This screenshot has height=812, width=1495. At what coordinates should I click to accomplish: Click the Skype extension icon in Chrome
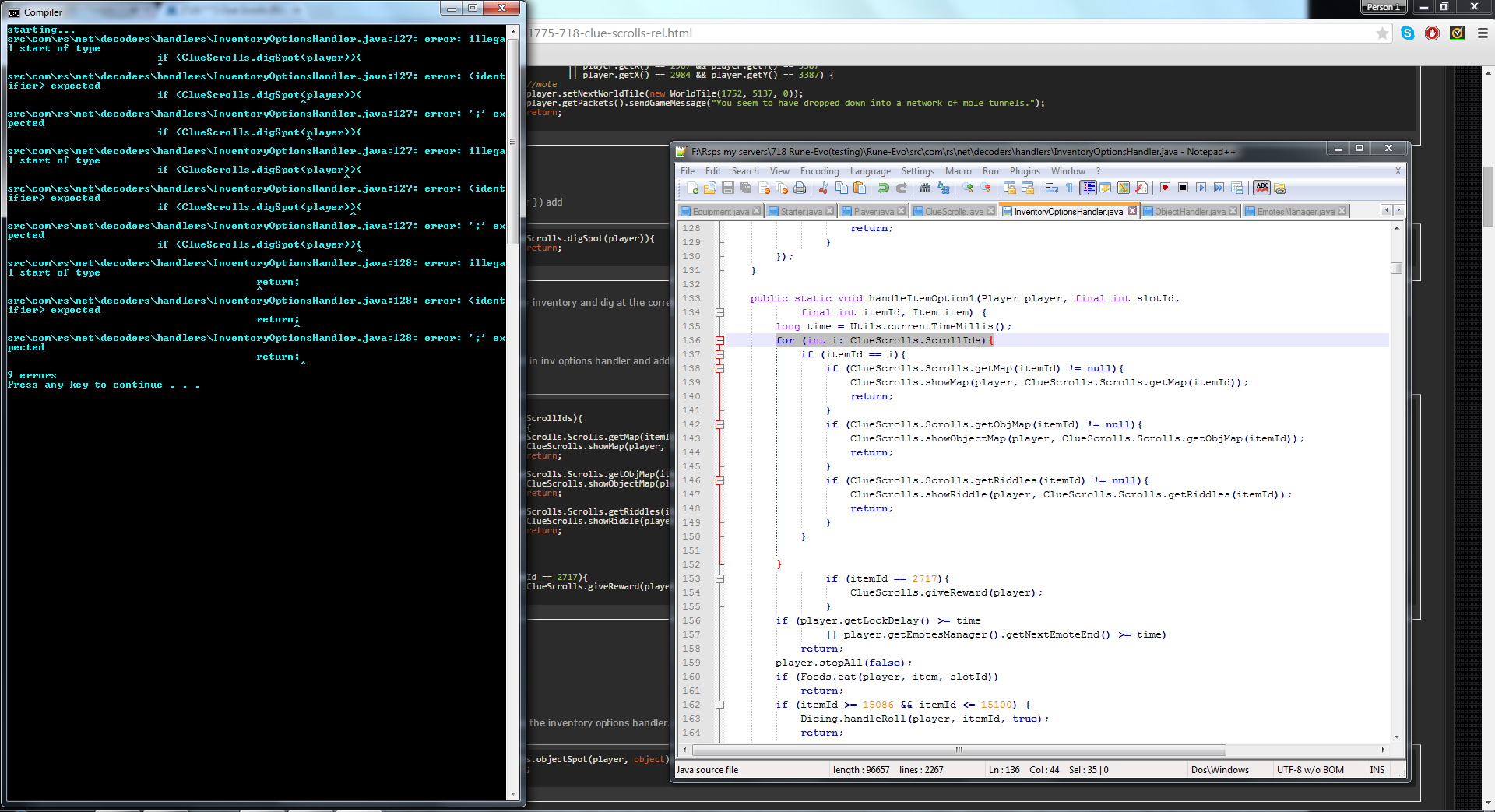point(1407,33)
